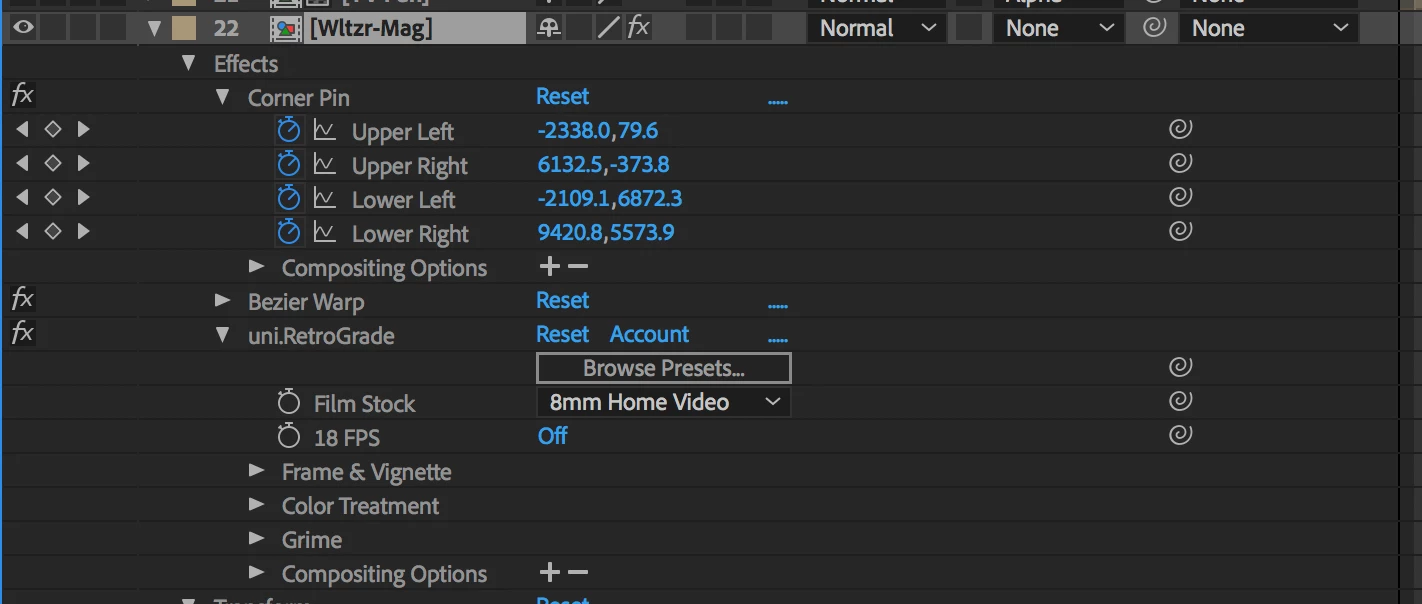The image size is (1422, 604).
Task: Show graph editor icon for Upper Right
Action: point(324,164)
